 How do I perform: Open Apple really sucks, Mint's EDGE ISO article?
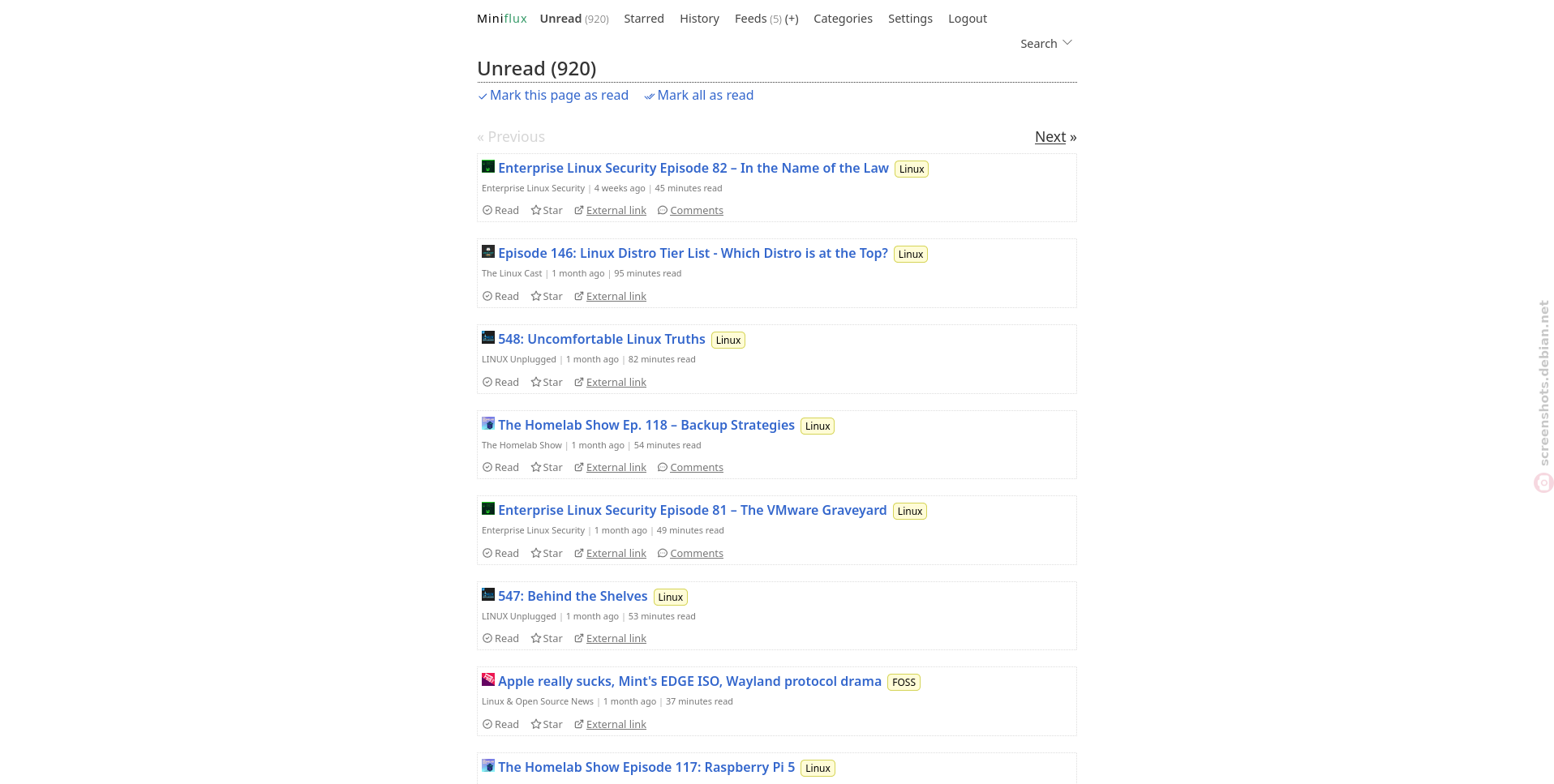(x=689, y=681)
